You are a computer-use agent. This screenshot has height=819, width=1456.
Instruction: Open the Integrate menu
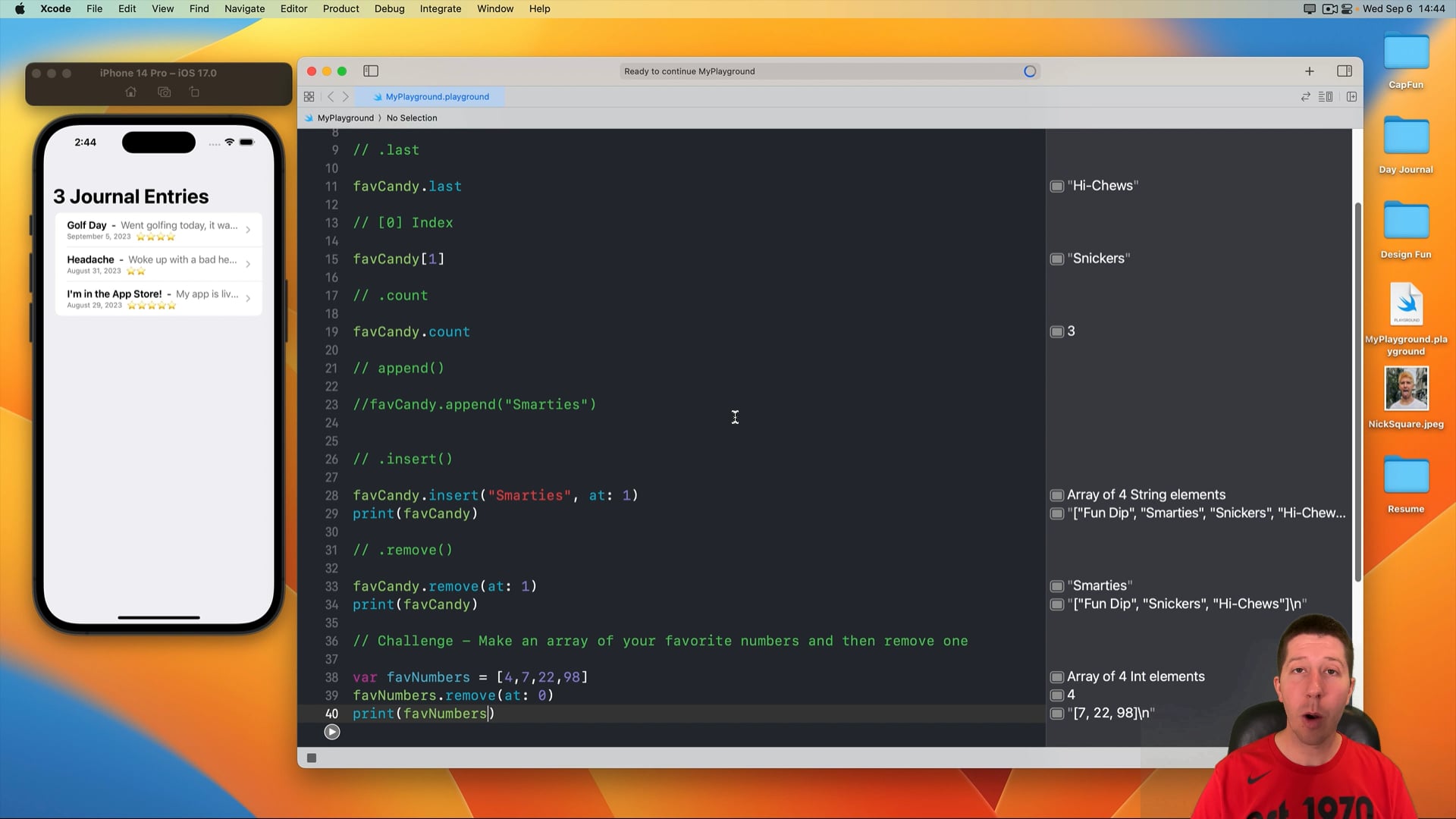[x=441, y=9]
